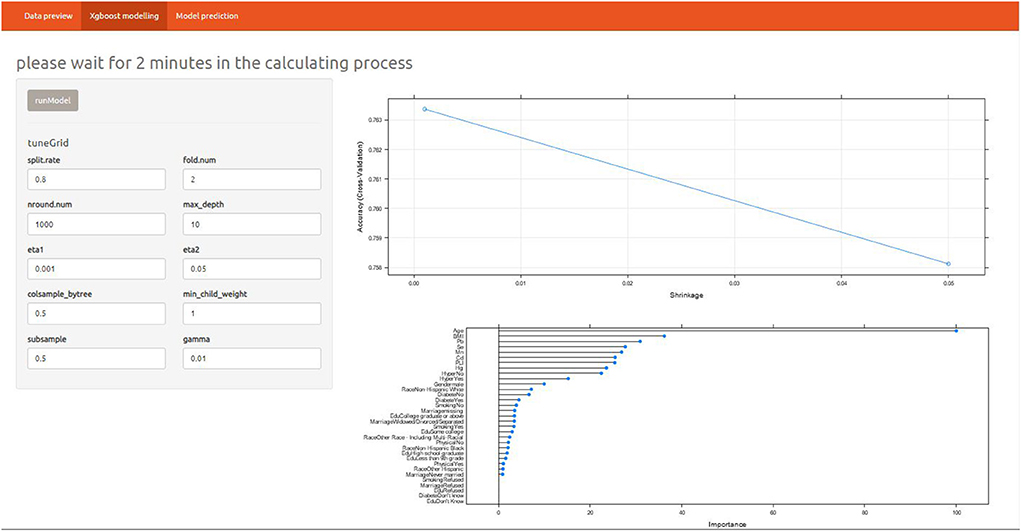Select the min_child_weight input
Viewport: 1021px width, 531px height.
(252, 313)
